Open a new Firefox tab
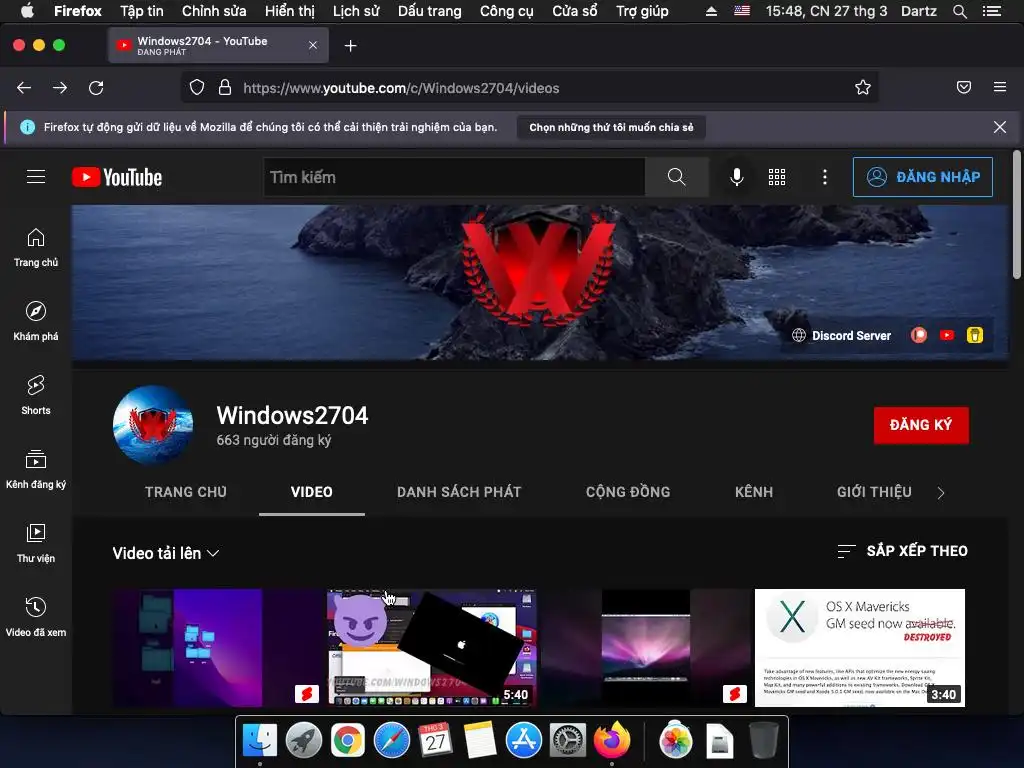 click(x=351, y=46)
